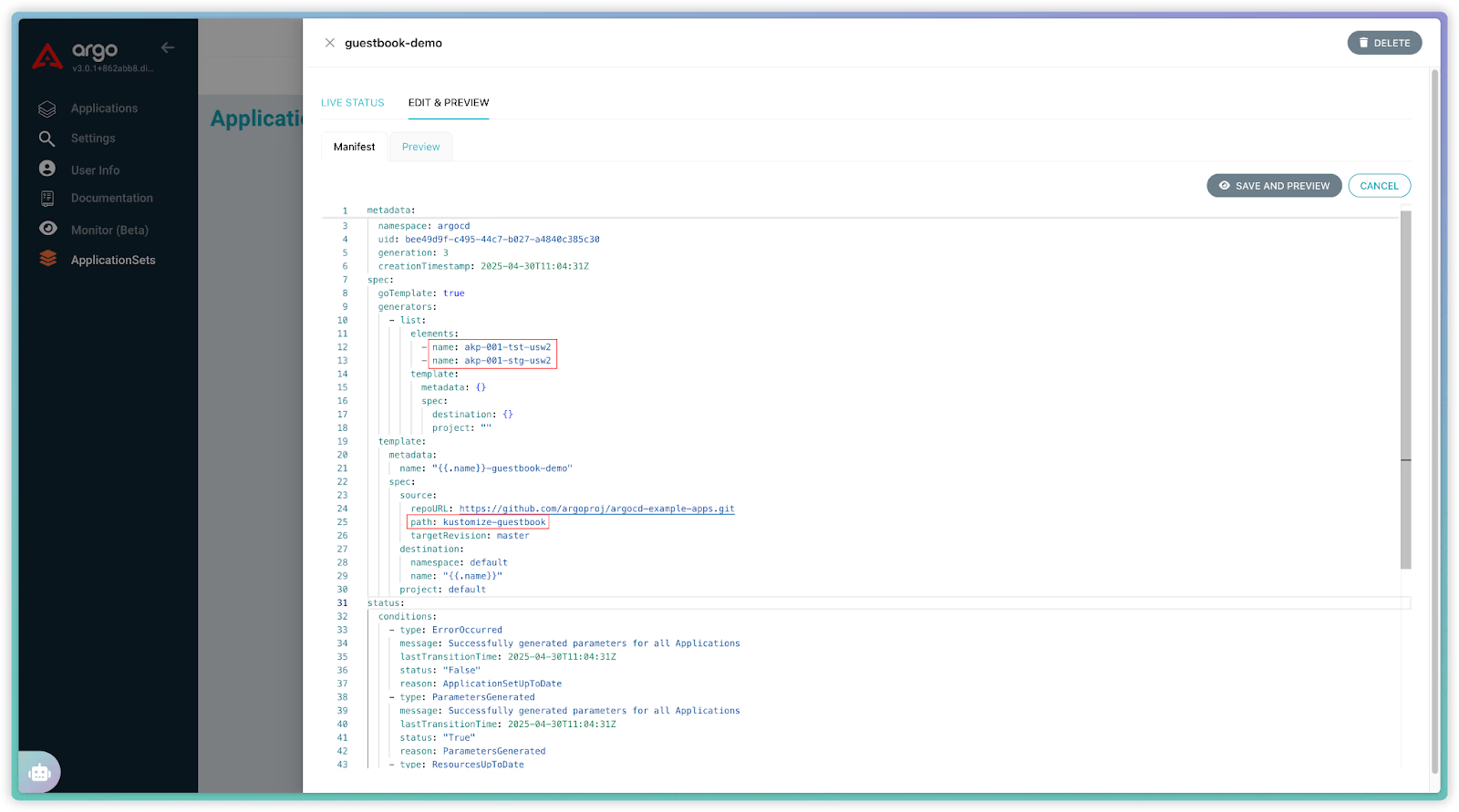The height and width of the screenshot is (812, 1459).
Task: Open the argocd-example-apps repoURL link
Action: point(596,509)
